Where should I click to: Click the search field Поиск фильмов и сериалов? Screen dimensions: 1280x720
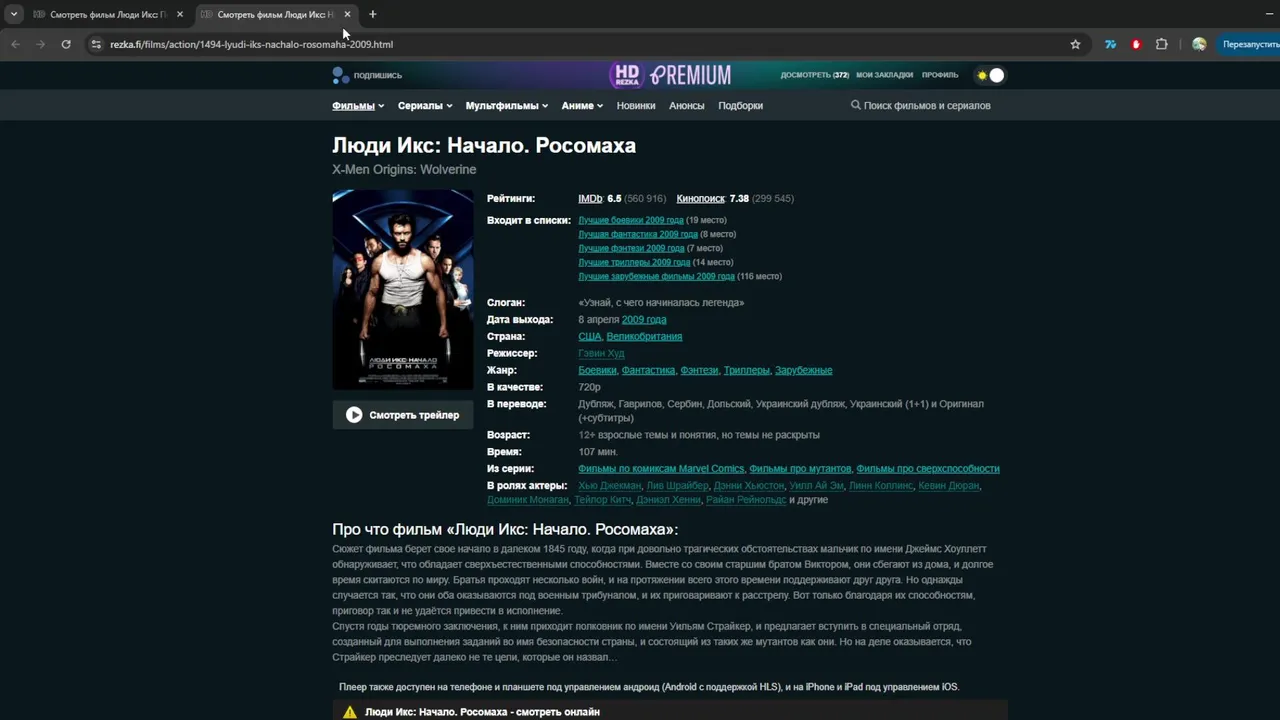pos(921,106)
